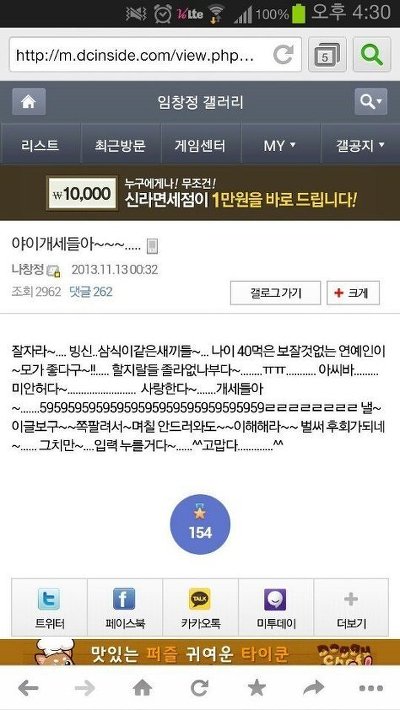This screenshot has width=400, height=710.
Task: Go to 최근방문 tab
Action: pos(120,145)
